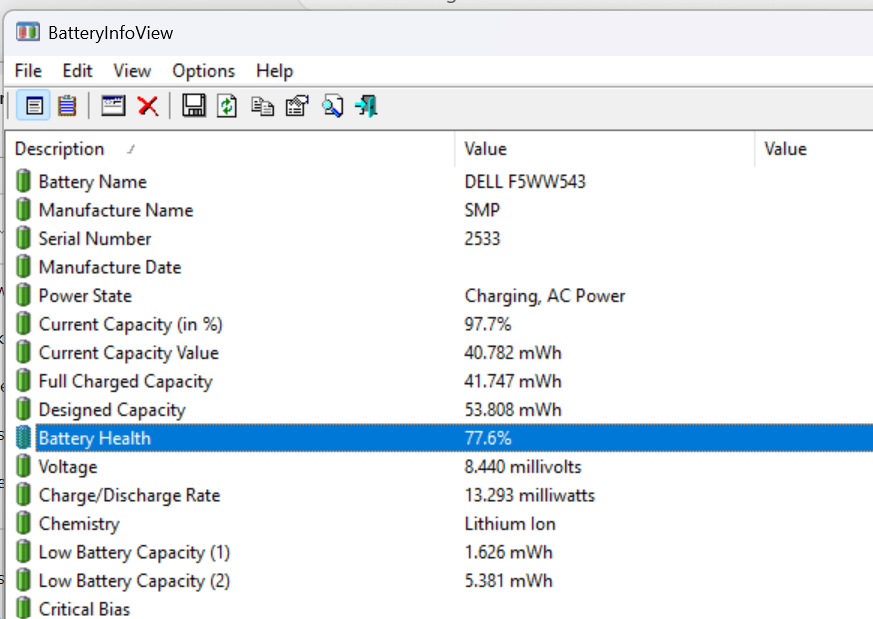Click the 41.747 mWh value
This screenshot has width=873, height=619.
click(x=513, y=381)
